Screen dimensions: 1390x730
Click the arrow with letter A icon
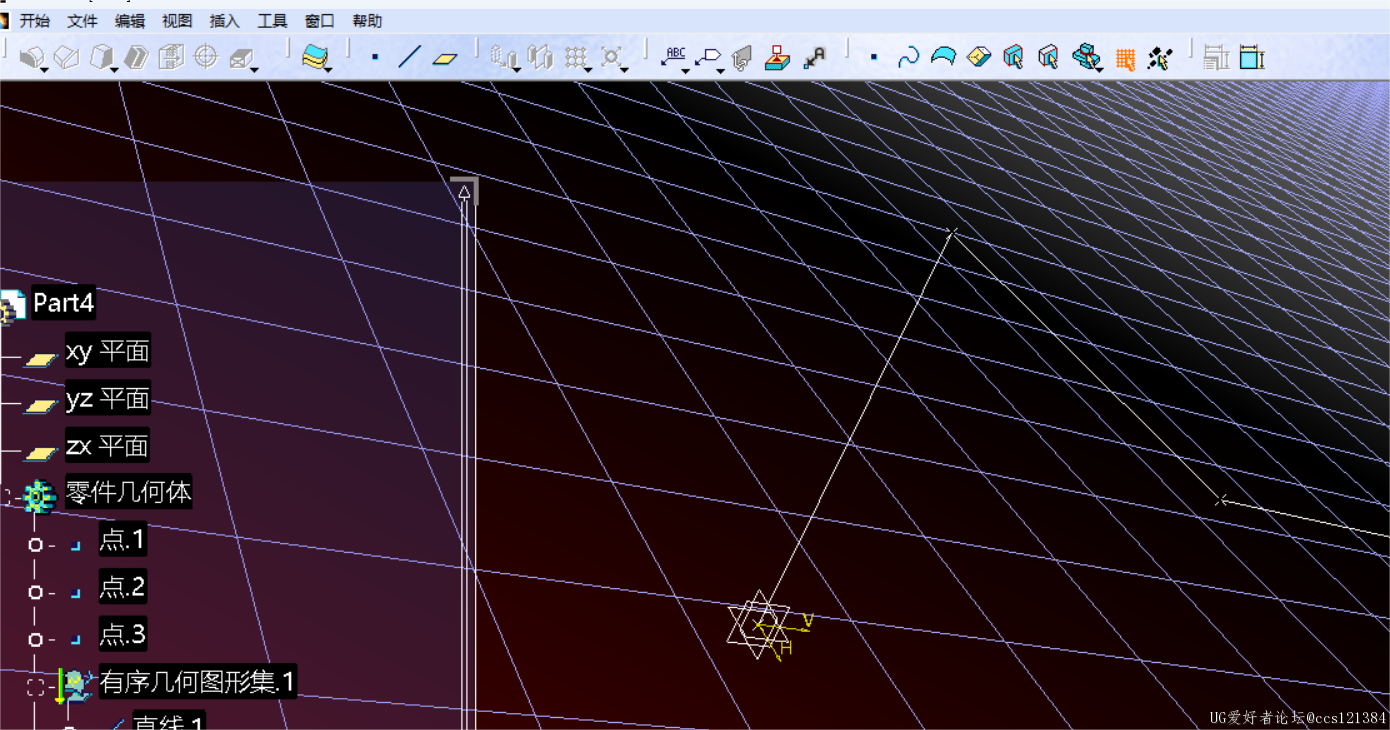(814, 58)
